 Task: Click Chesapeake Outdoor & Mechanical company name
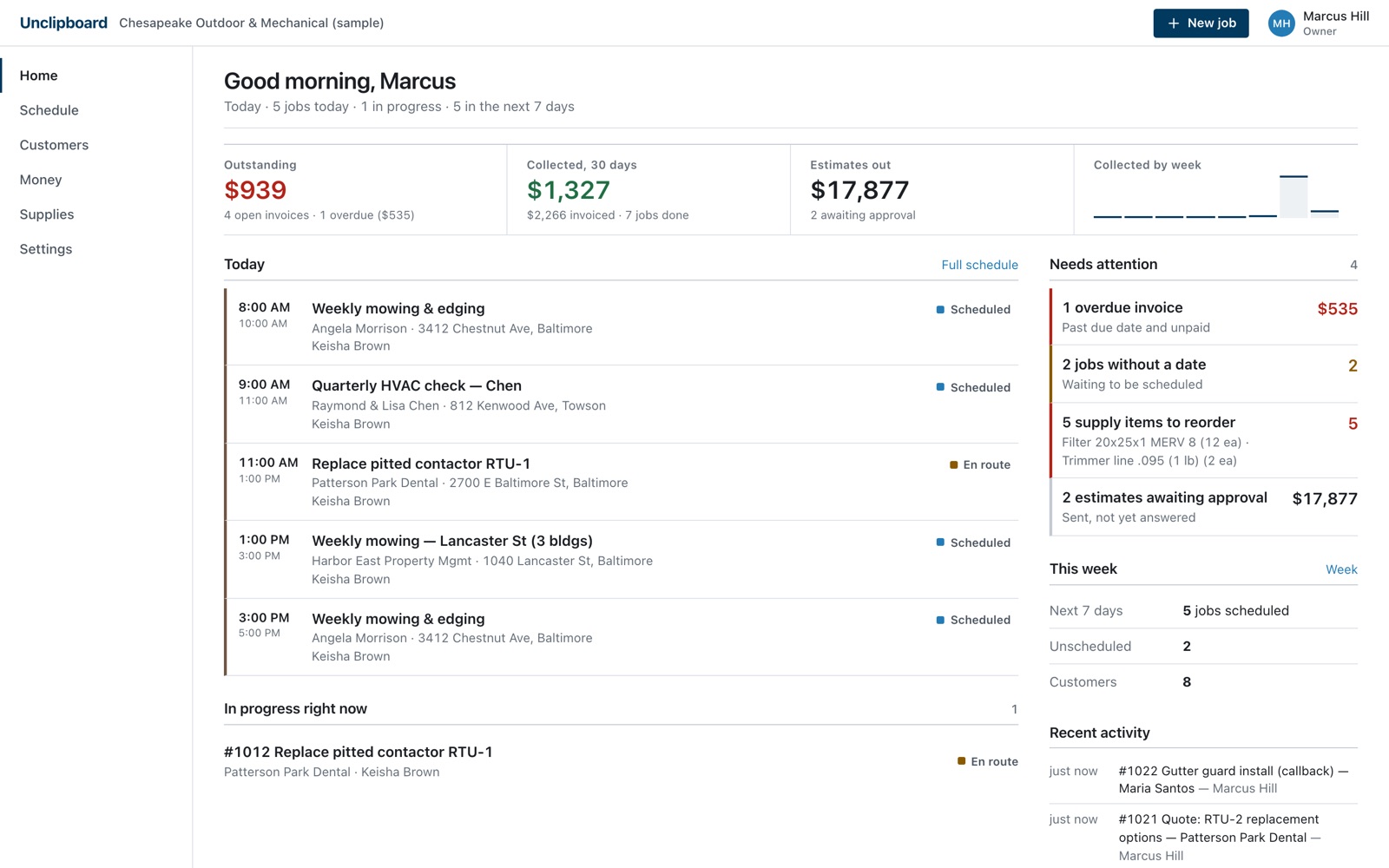[x=251, y=23]
